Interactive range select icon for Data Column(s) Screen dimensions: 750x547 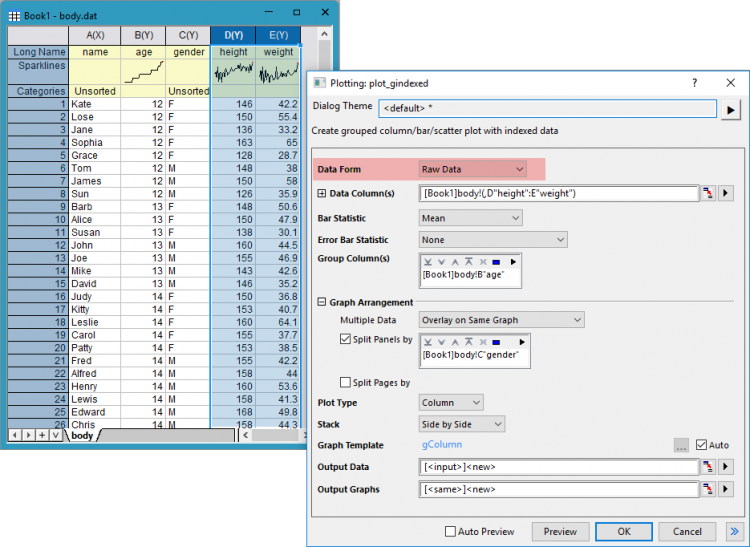coord(708,193)
